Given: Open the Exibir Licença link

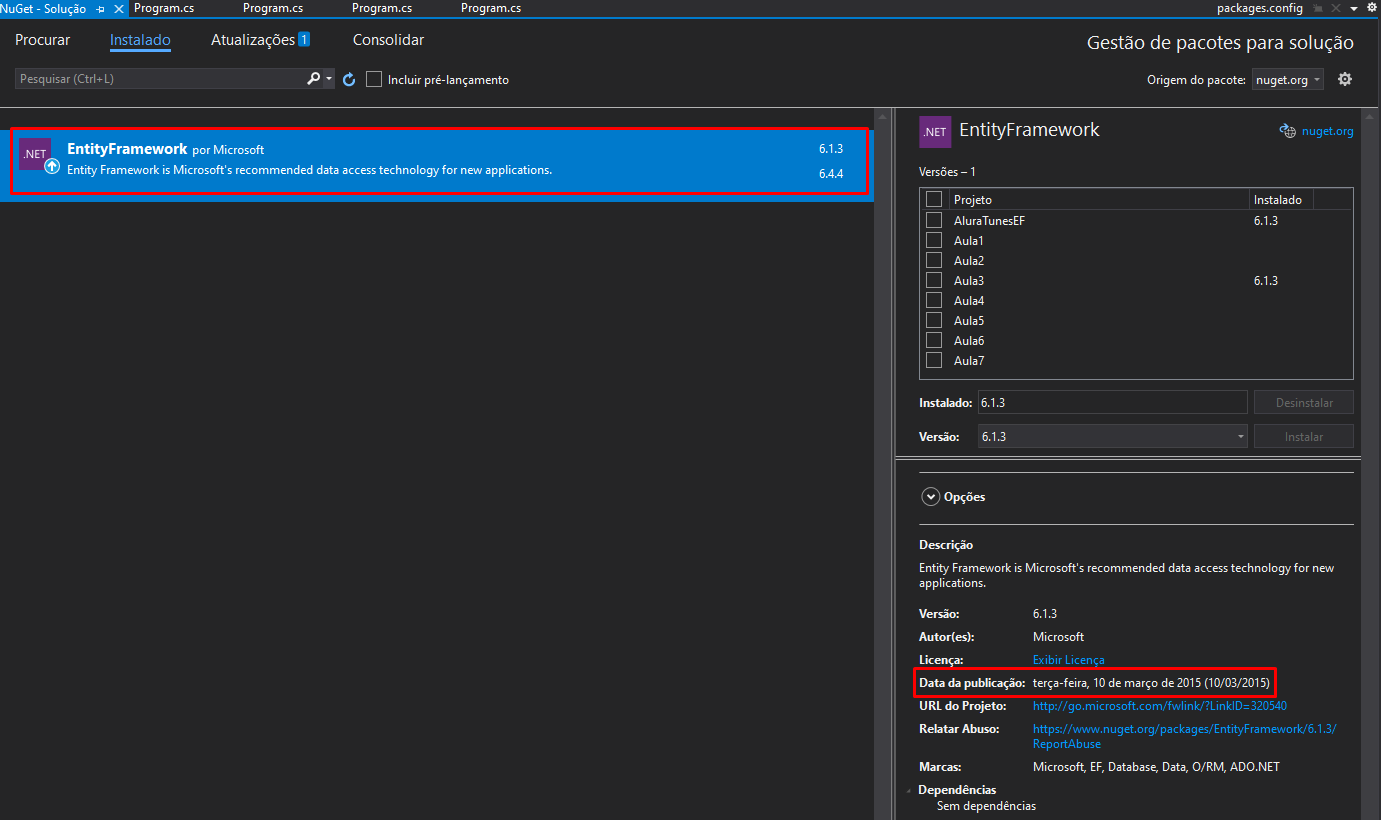Looking at the screenshot, I should point(1068,660).
